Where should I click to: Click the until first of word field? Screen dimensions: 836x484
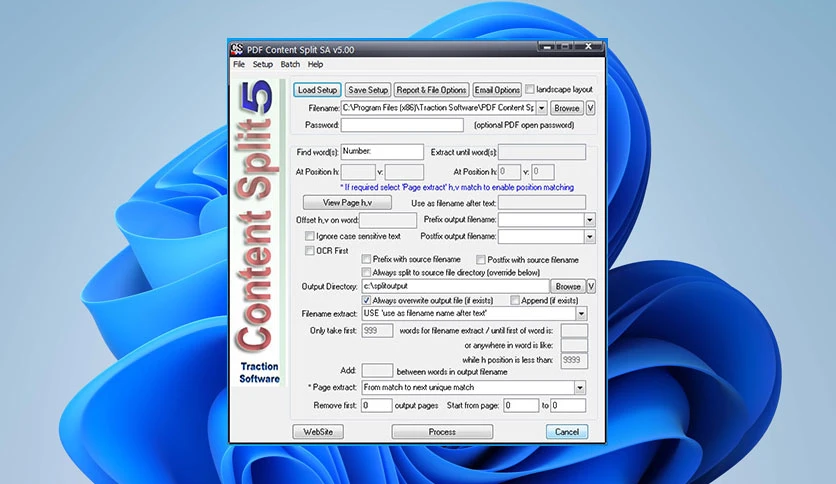[x=574, y=330]
